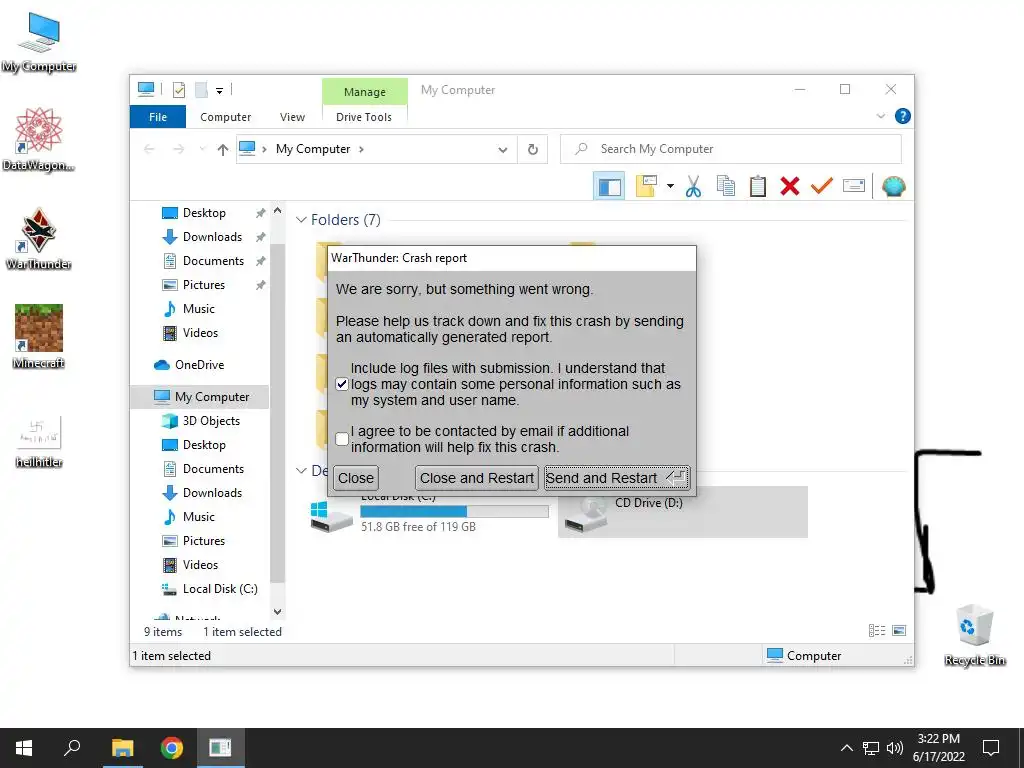Image resolution: width=1024 pixels, height=768 pixels.
Task: Switch to large icons view in status bar
Action: [x=899, y=631]
